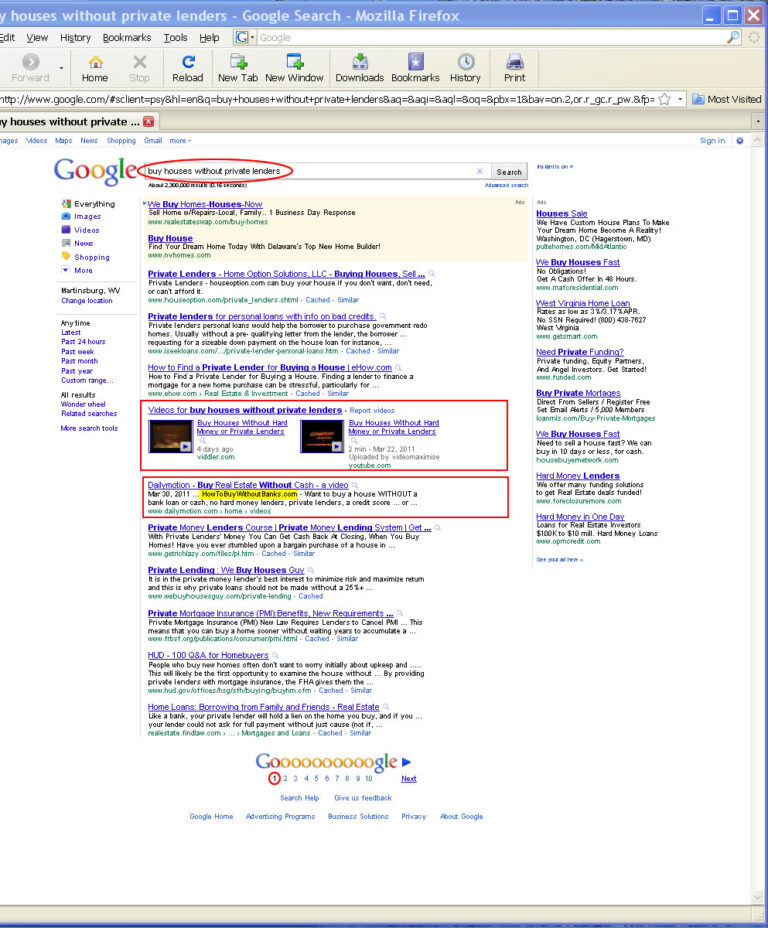Screen dimensions: 768x928
Task: Close the tab with red X icon
Action: coord(149,121)
